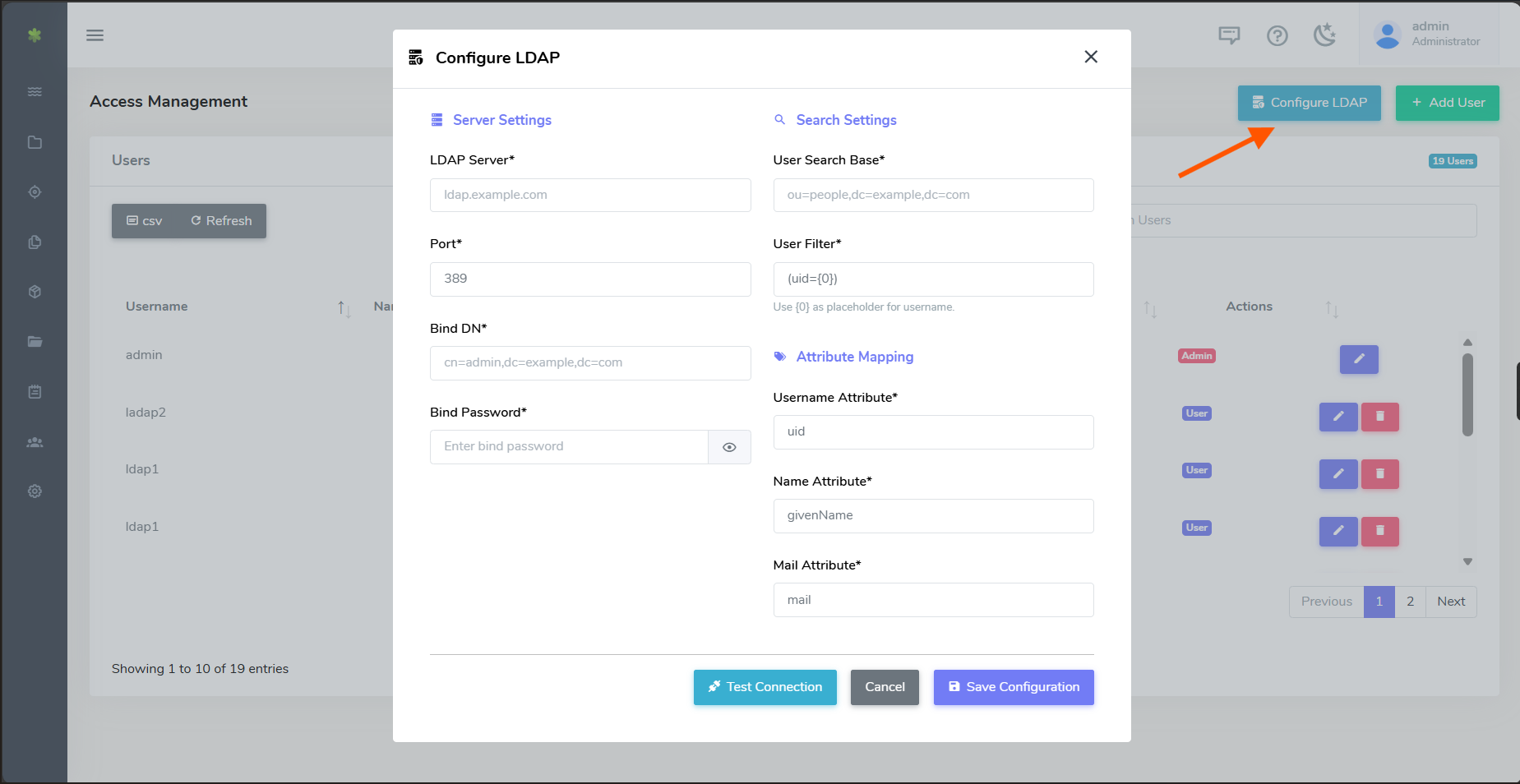Close the Configure LDAP dialog
1520x784 pixels.
click(1091, 57)
